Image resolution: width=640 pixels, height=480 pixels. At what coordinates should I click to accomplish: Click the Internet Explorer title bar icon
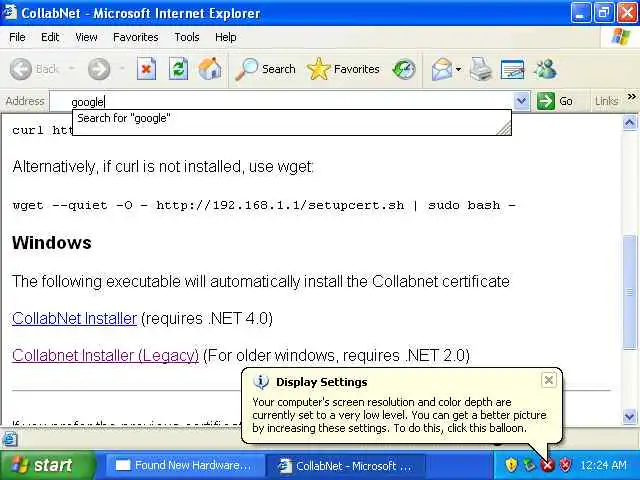point(10,12)
